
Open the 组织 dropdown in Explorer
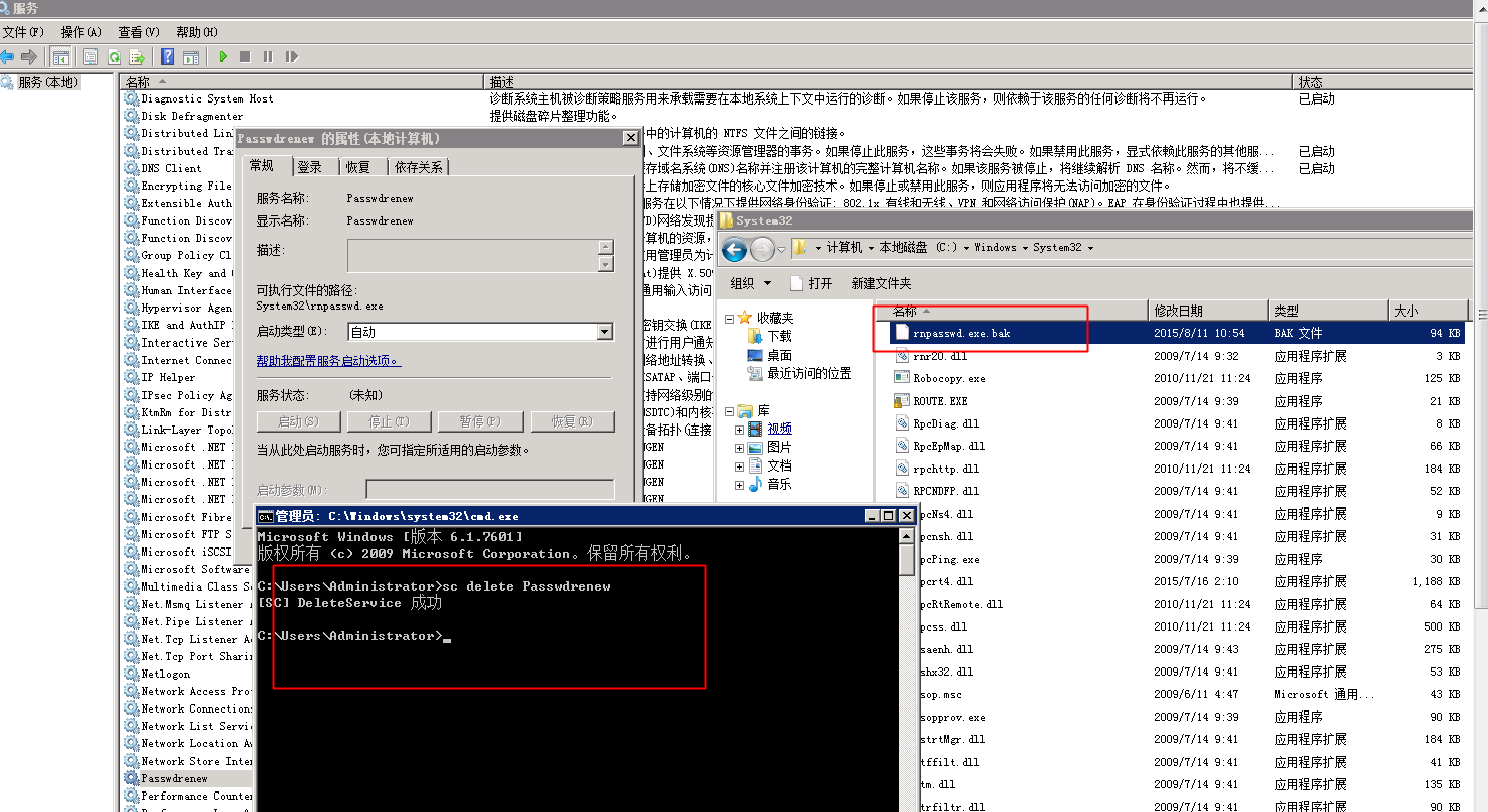click(750, 283)
